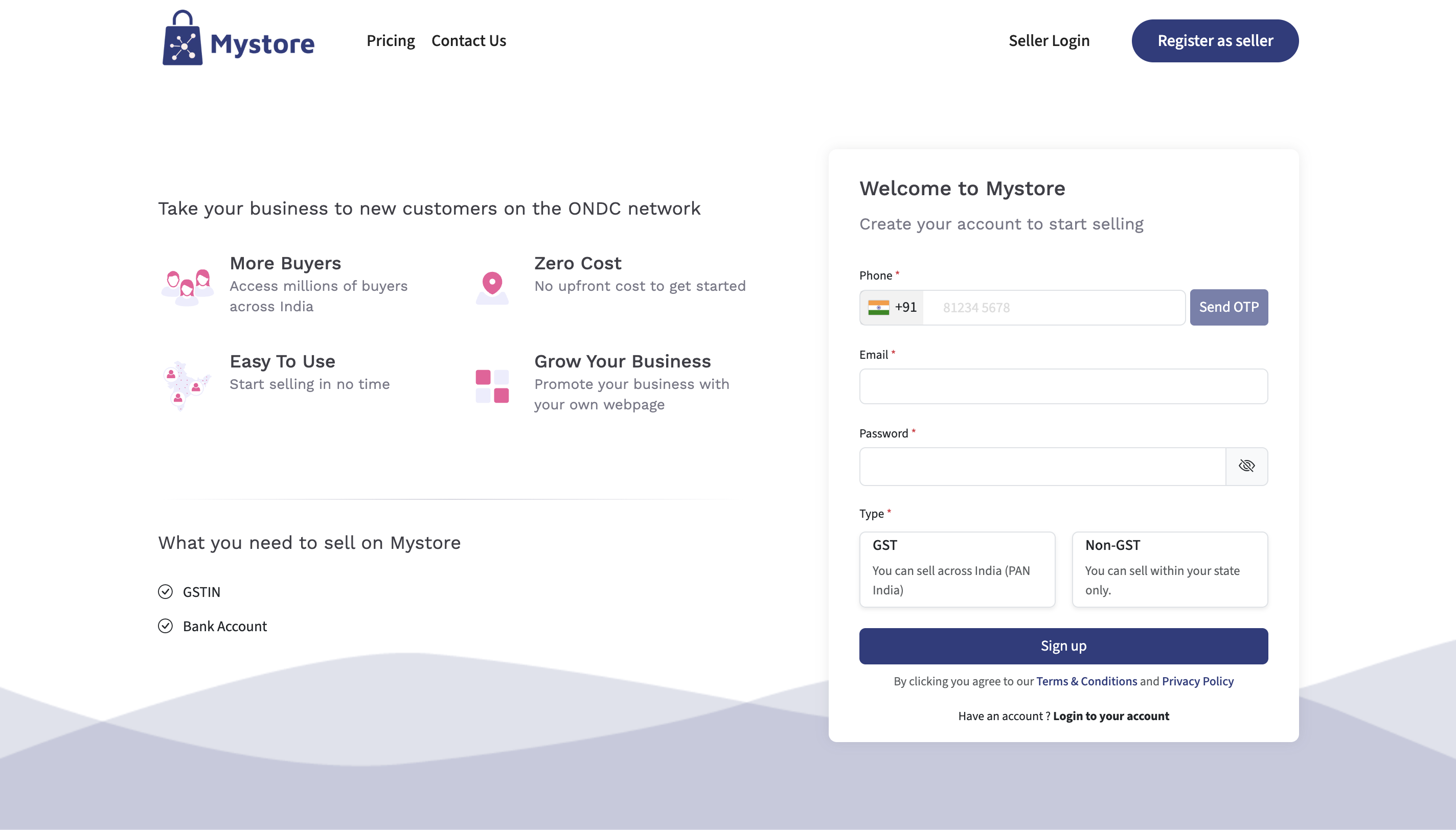Toggle password visibility eye icon
Viewport: 1456px width, 830px height.
pyautogui.click(x=1247, y=466)
